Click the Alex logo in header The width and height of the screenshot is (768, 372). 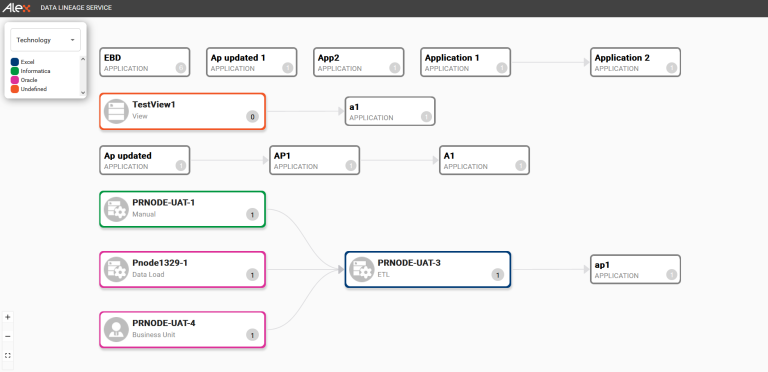(16, 8)
